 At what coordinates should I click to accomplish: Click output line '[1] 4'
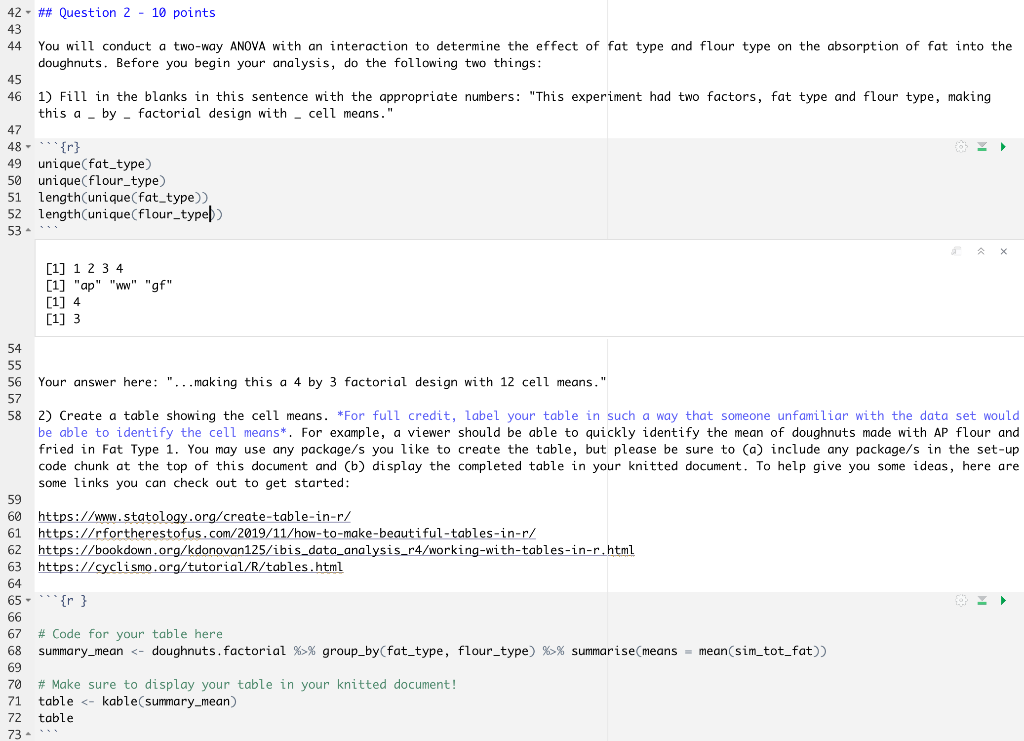[x=63, y=302]
